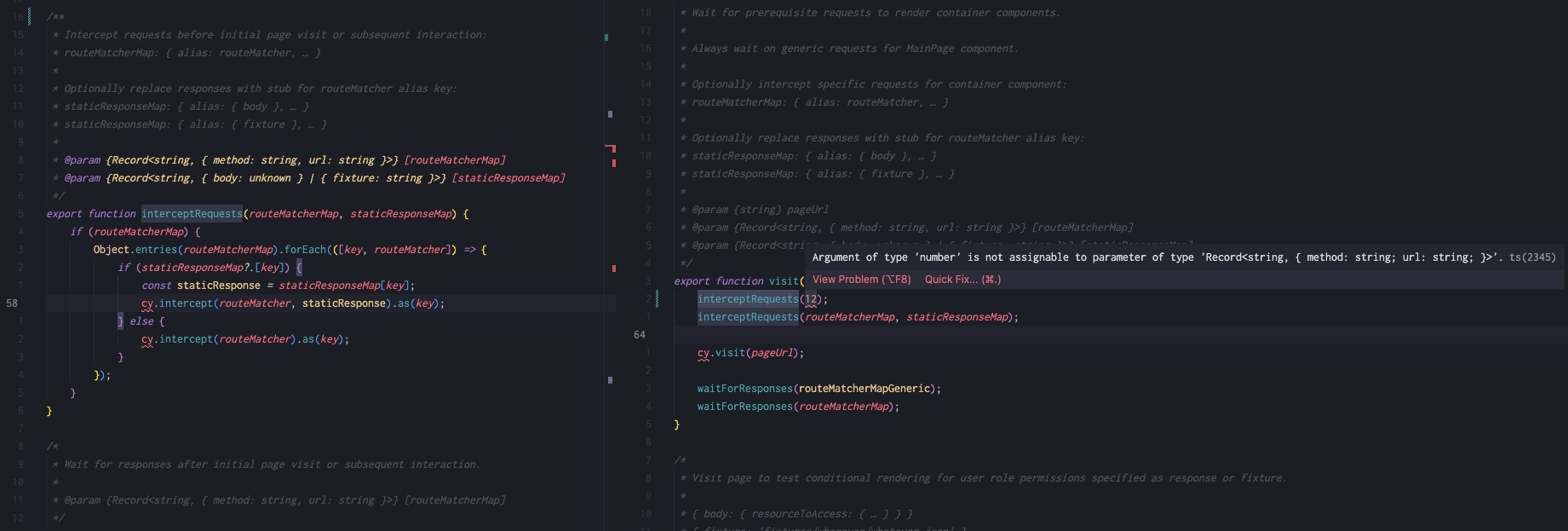Place cursor on line number 64
The image size is (1568, 531).
coord(640,335)
